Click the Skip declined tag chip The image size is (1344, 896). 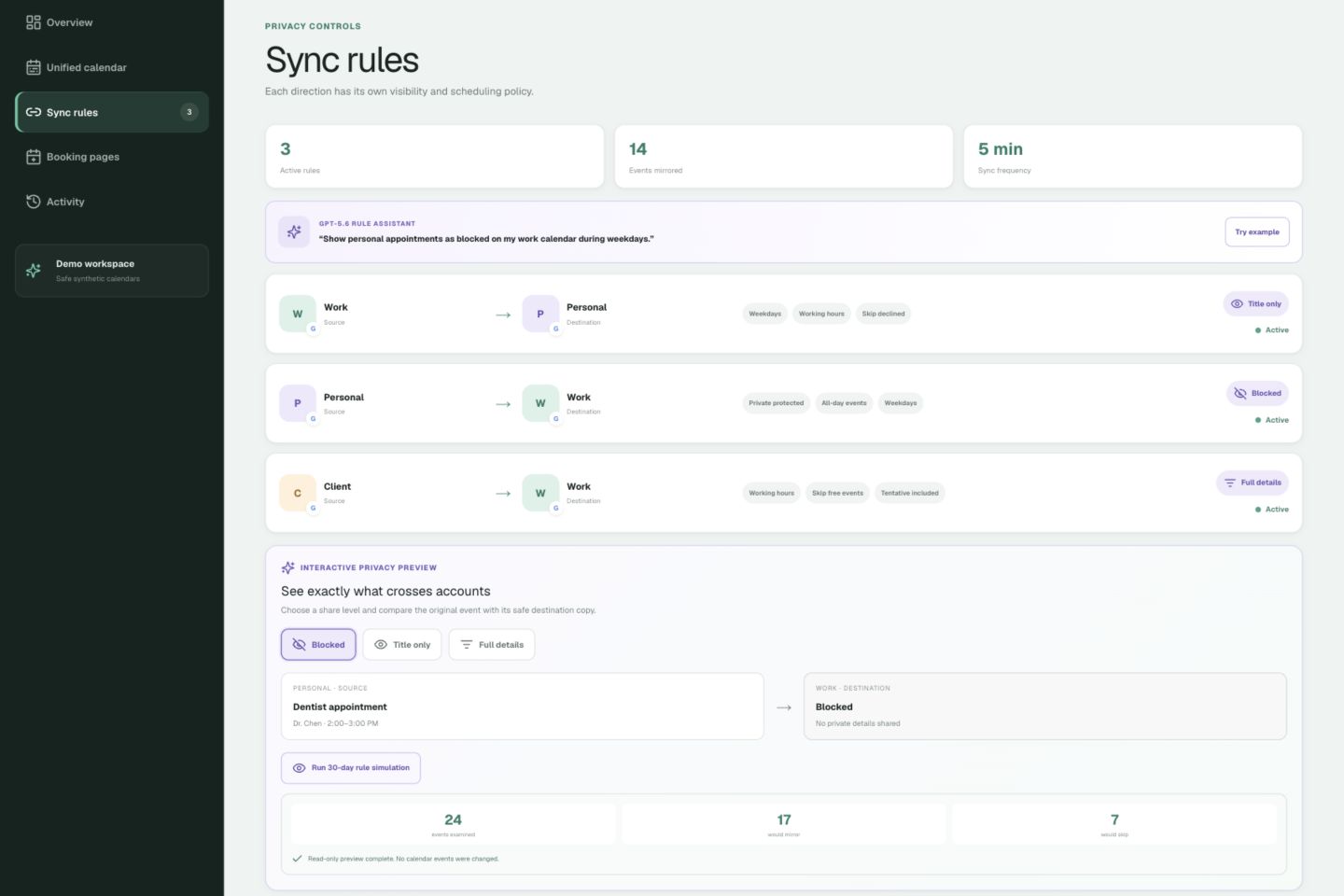(883, 314)
